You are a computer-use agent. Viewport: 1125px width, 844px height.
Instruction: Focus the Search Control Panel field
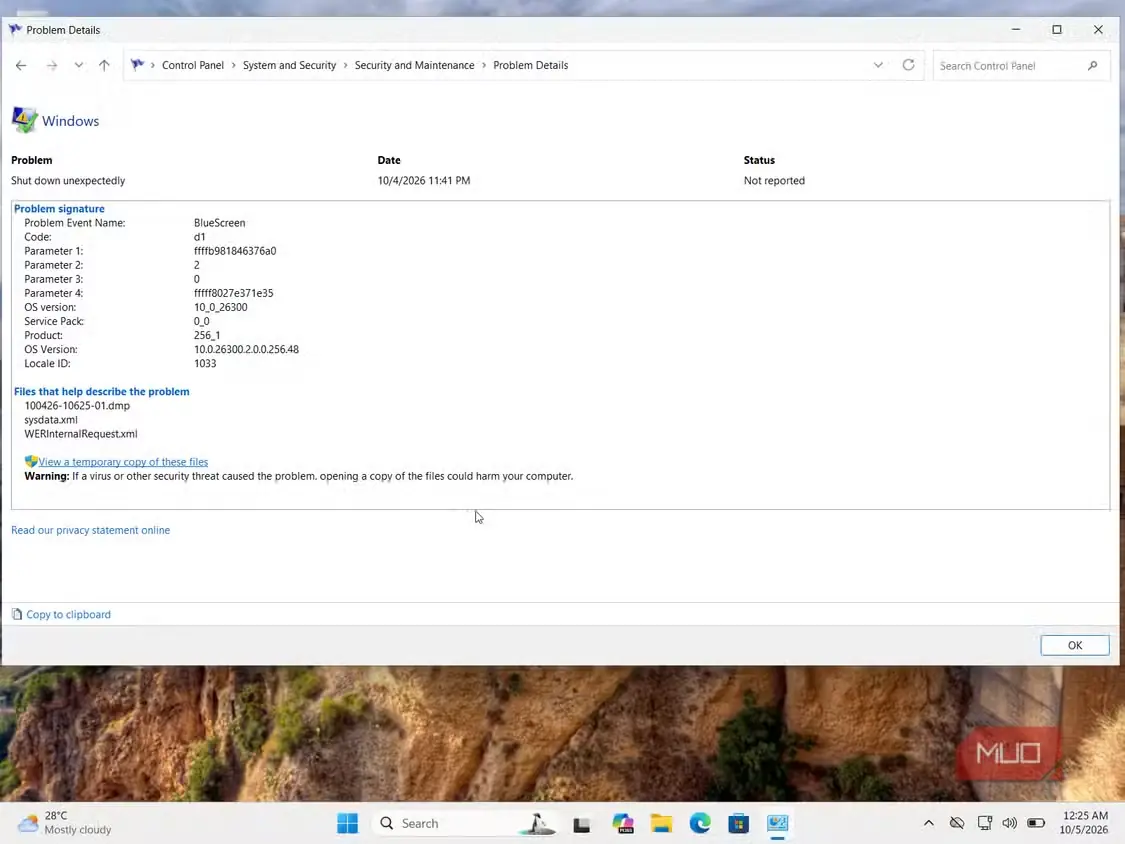pyautogui.click(x=1021, y=65)
